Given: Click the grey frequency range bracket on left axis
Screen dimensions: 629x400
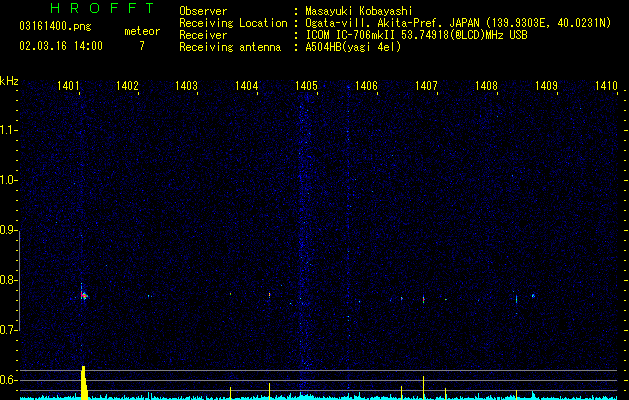Looking at the screenshot, I should (19, 280).
